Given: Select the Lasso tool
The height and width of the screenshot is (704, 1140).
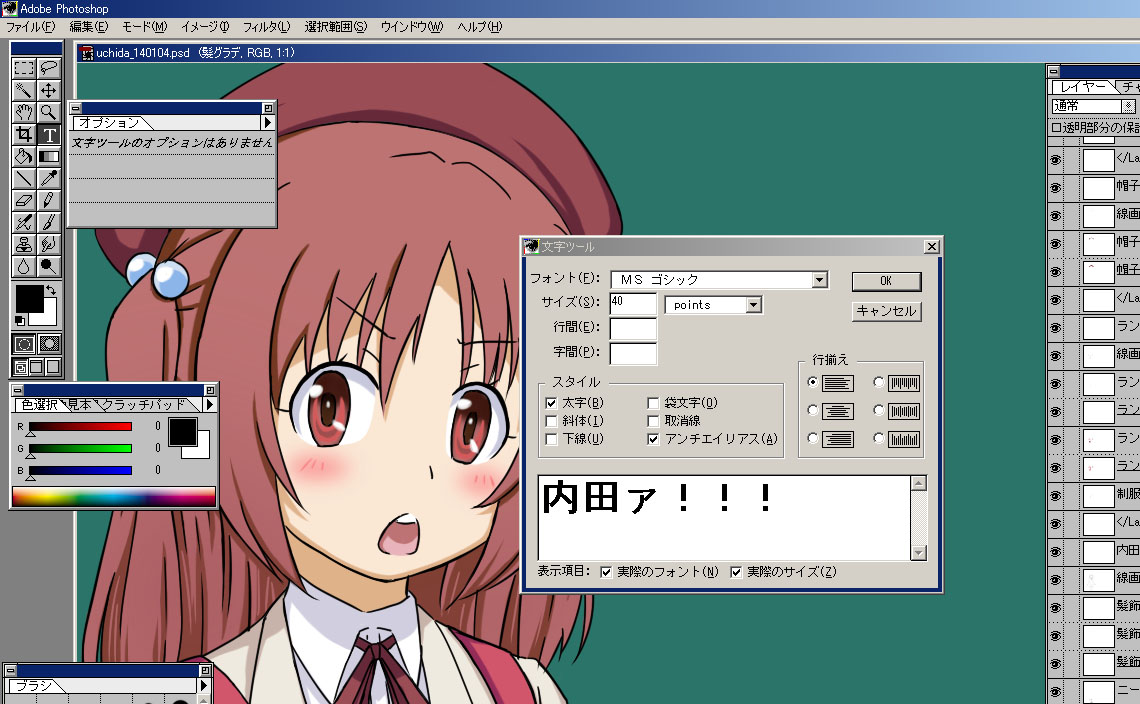Looking at the screenshot, I should point(49,68).
